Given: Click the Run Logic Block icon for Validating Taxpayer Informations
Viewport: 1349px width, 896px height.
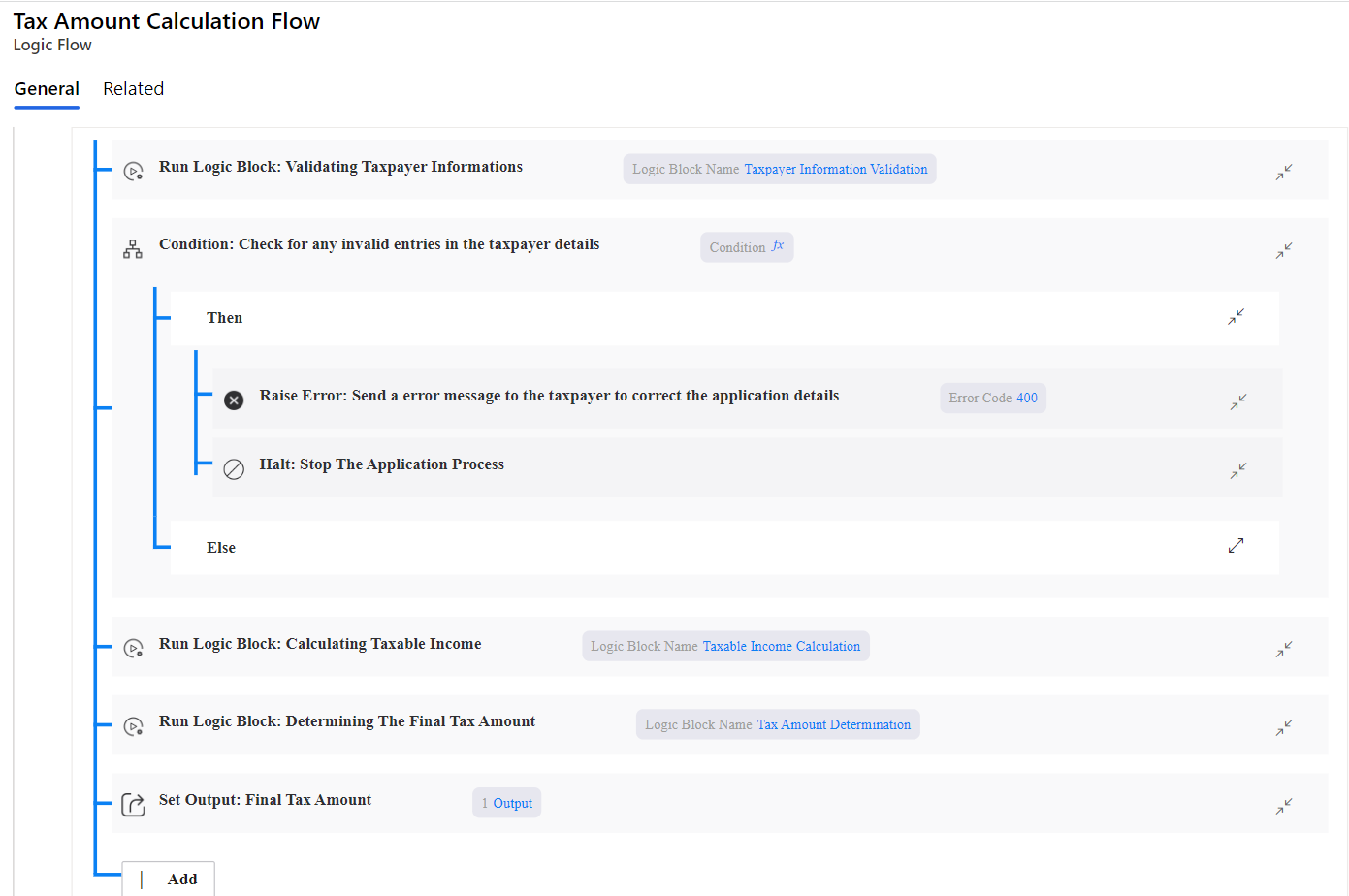Looking at the screenshot, I should 134,172.
